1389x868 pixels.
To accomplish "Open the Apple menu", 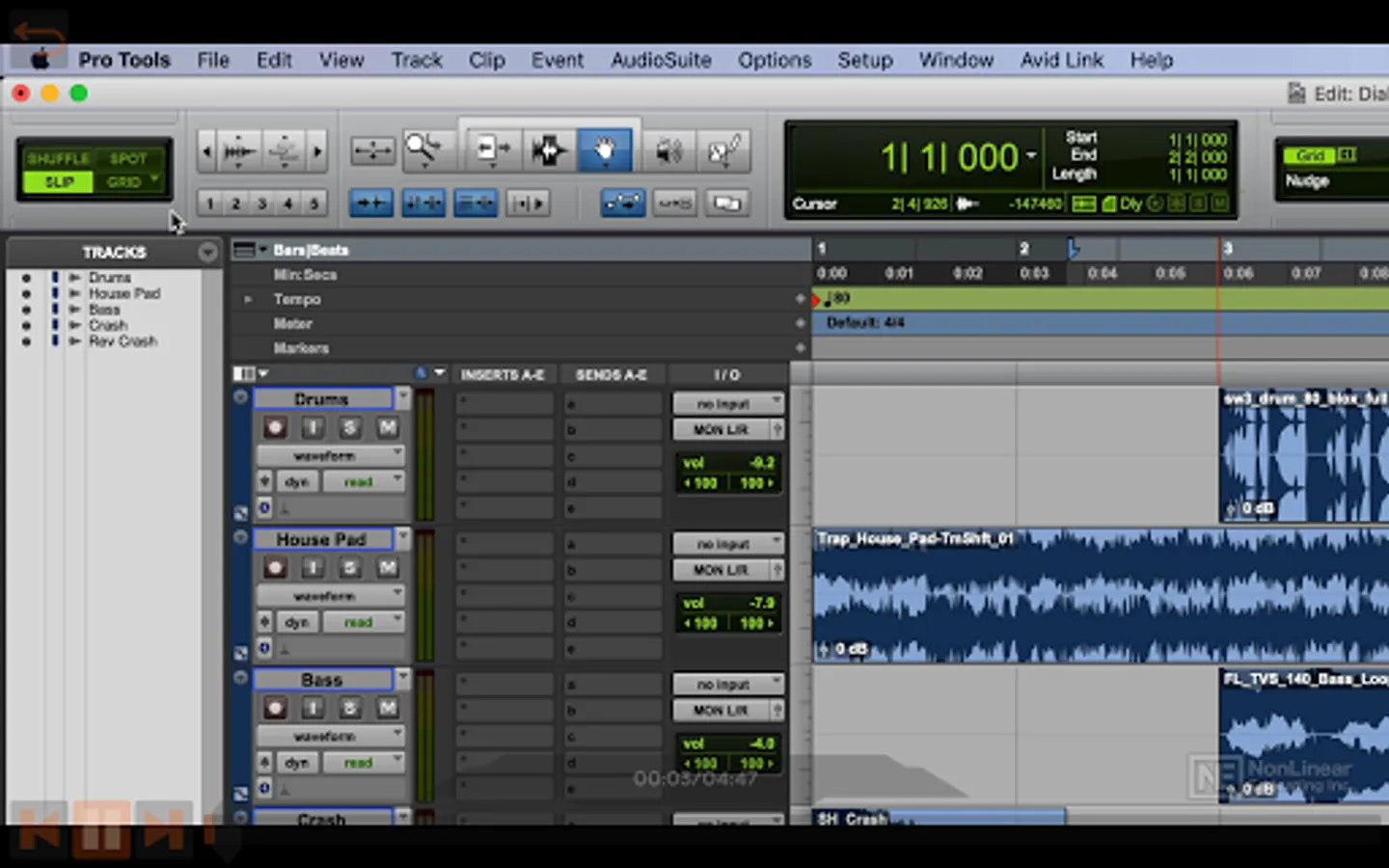I will (x=40, y=60).
